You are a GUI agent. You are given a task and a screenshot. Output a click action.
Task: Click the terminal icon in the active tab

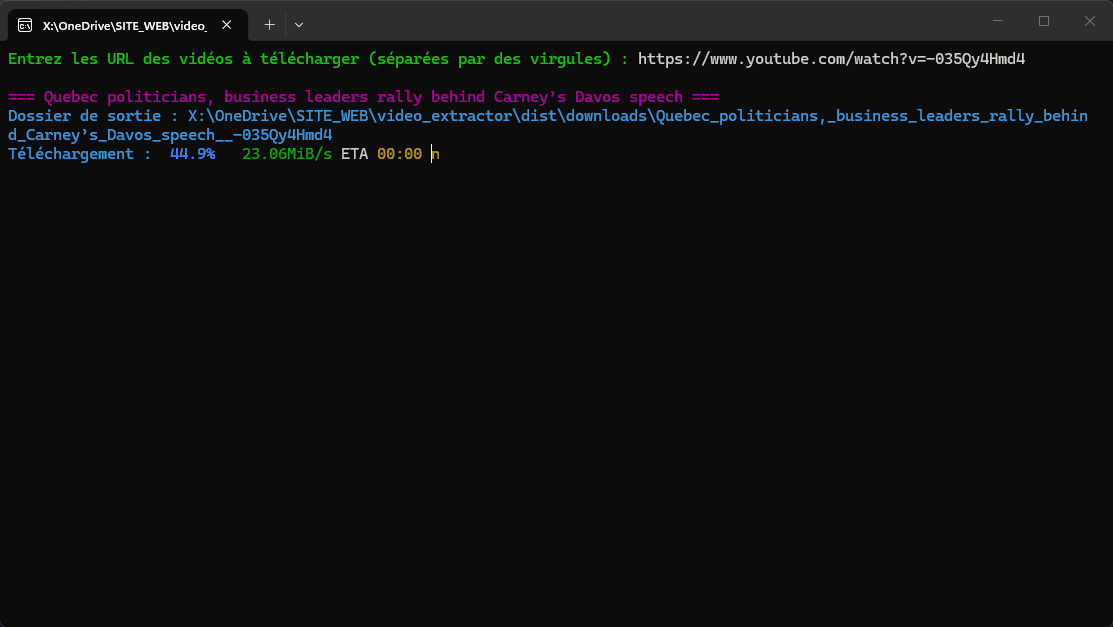click(x=26, y=24)
